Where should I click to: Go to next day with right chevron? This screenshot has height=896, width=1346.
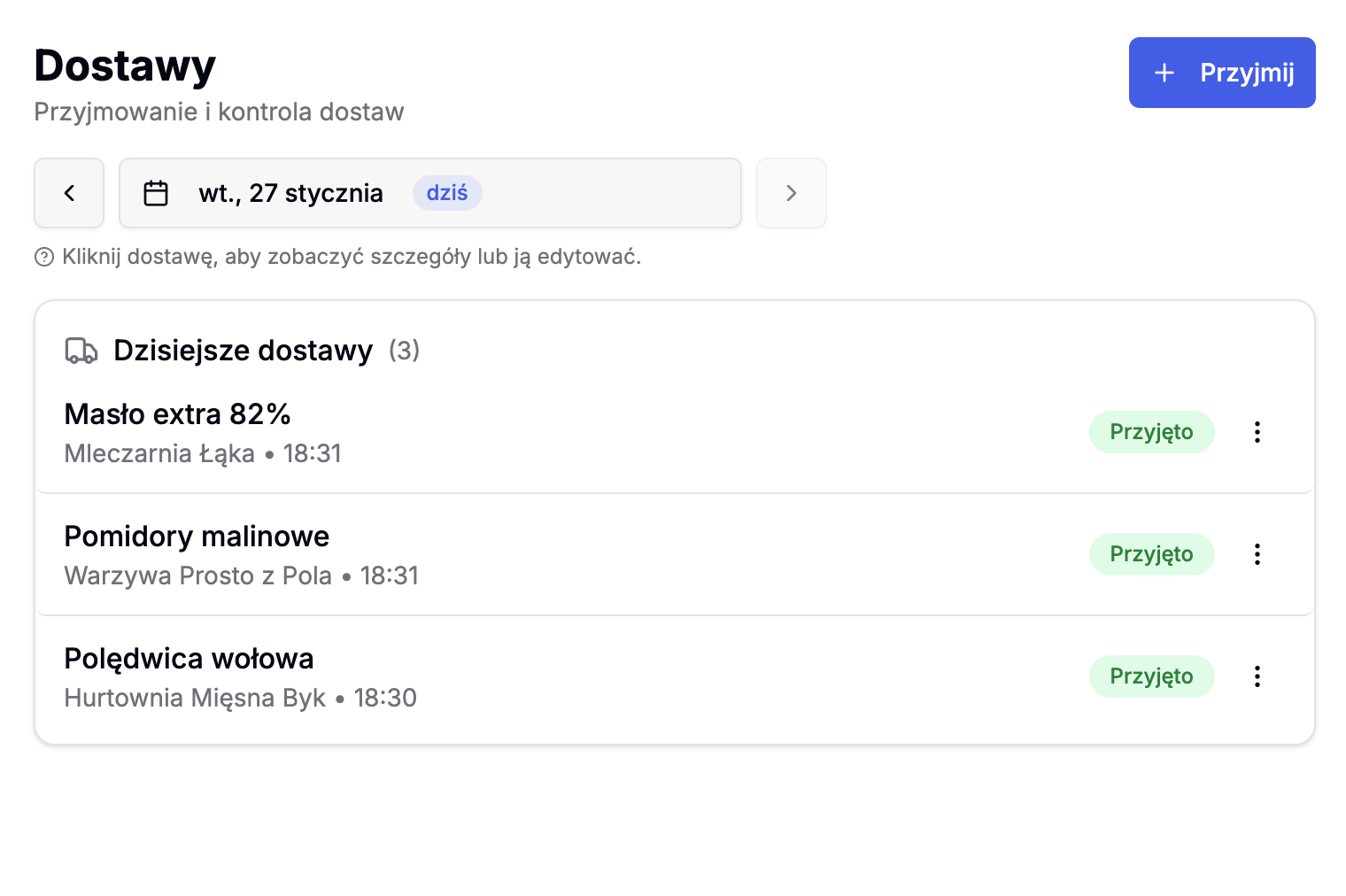click(x=791, y=193)
